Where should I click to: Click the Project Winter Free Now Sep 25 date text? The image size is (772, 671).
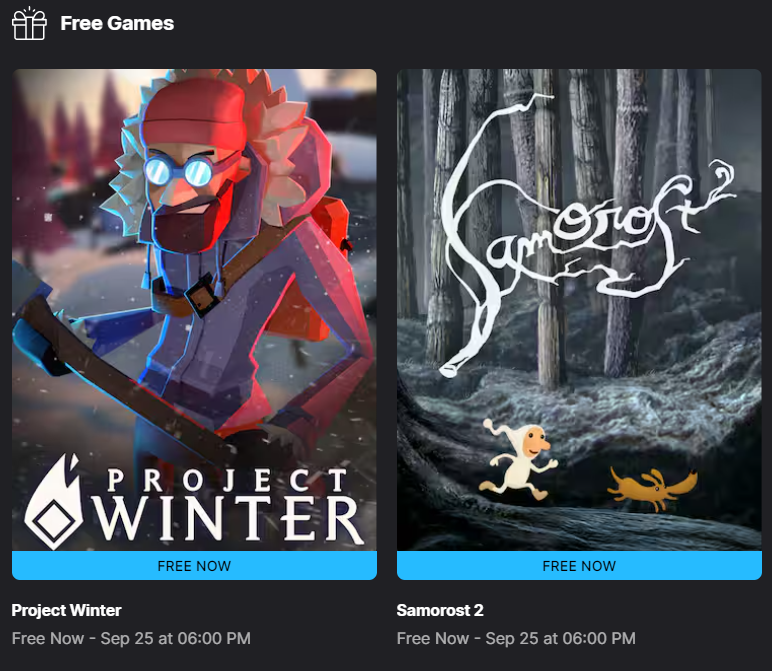pyautogui.click(x=131, y=638)
